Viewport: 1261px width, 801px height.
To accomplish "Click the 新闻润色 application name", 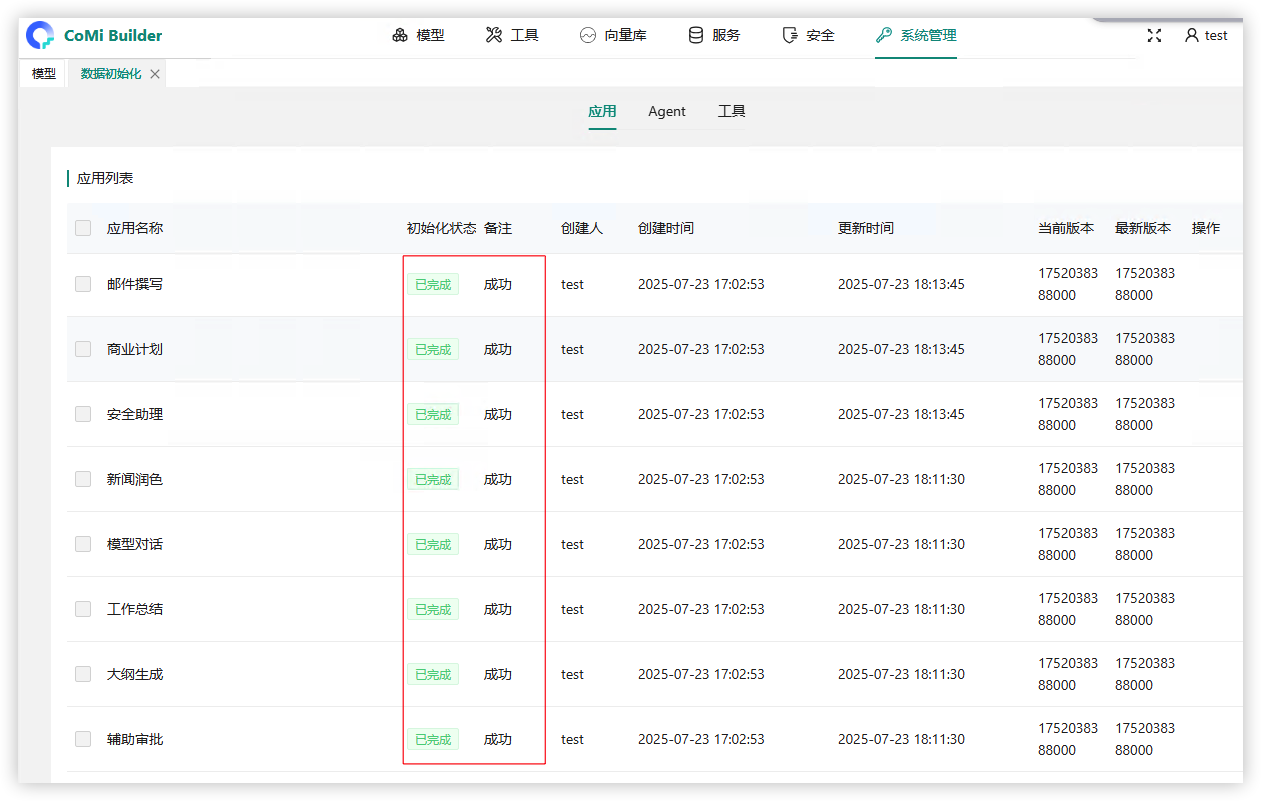I will (x=135, y=479).
